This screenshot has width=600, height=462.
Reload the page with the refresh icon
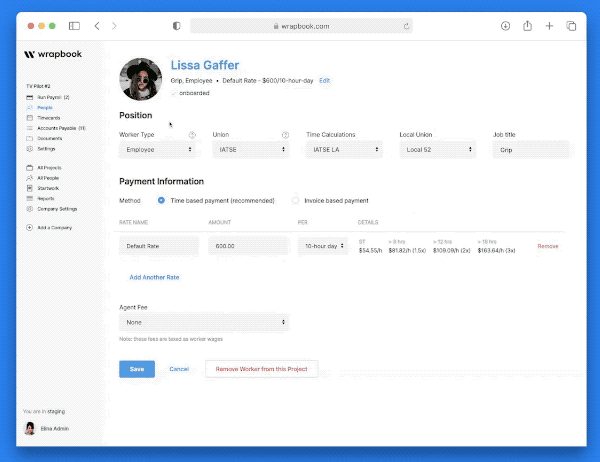[x=406, y=26]
